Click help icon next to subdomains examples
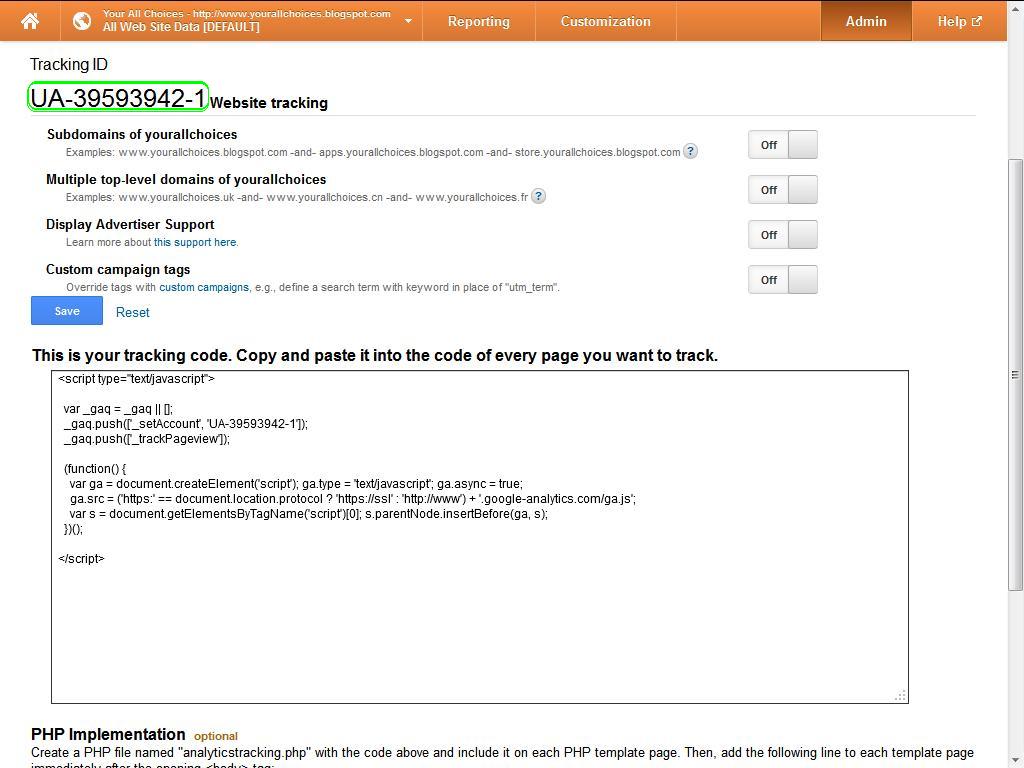The image size is (1024, 768). click(690, 152)
